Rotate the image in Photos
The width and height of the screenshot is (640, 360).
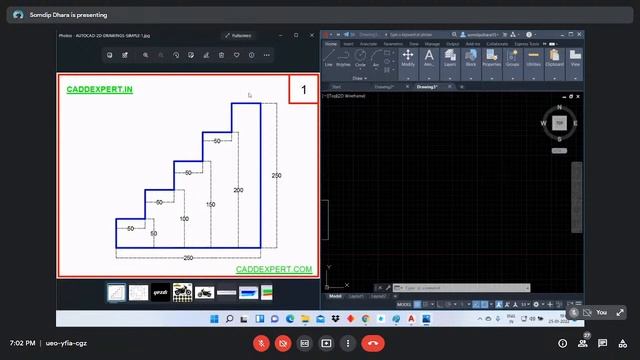(176, 55)
